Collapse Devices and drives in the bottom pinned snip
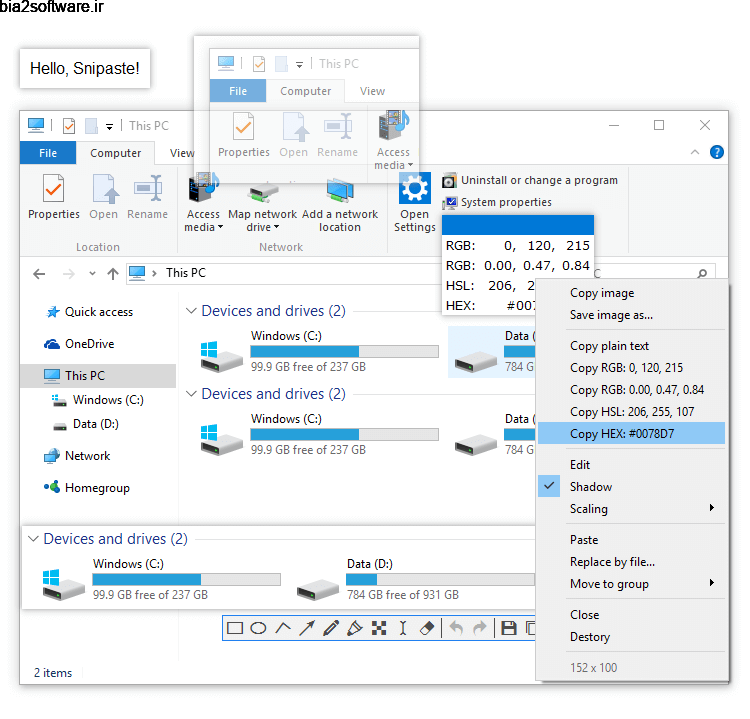 click(x=33, y=539)
